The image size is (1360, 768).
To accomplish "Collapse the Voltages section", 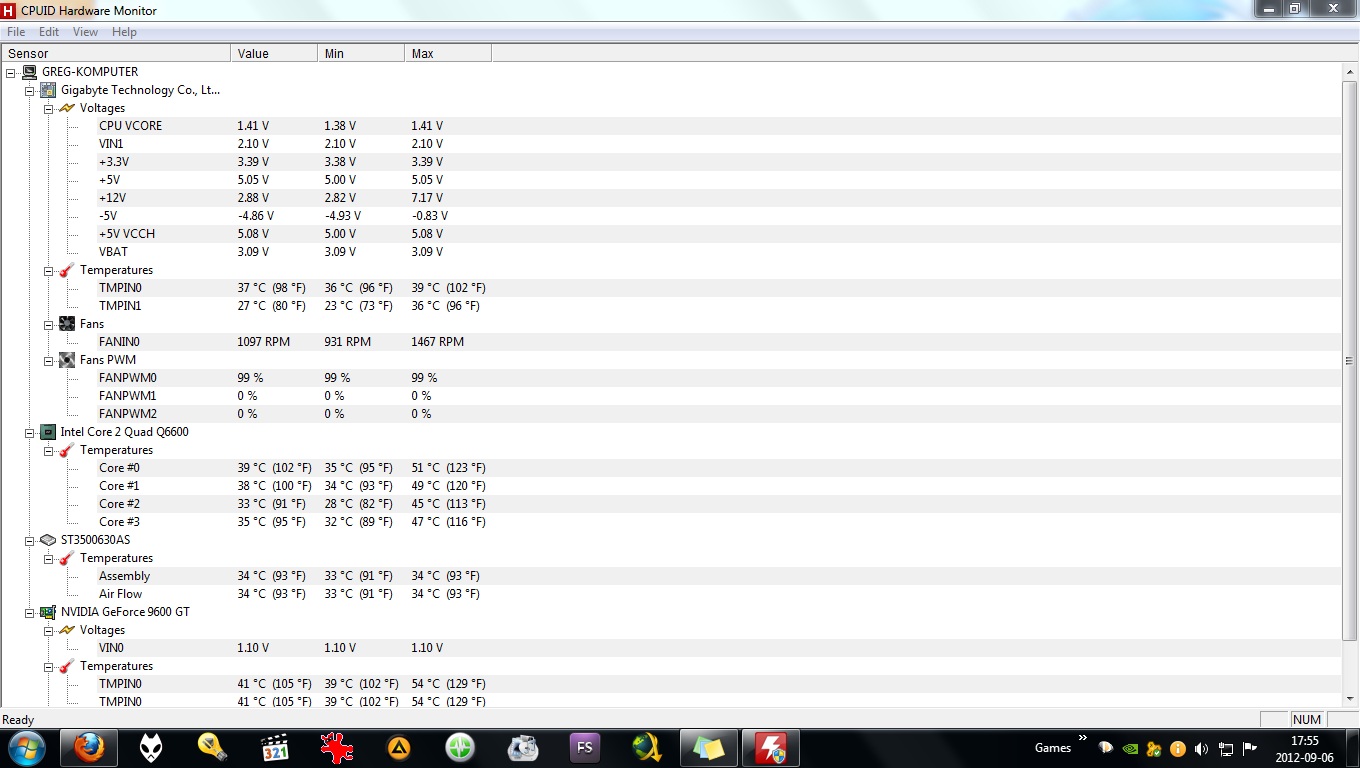I will coord(48,107).
